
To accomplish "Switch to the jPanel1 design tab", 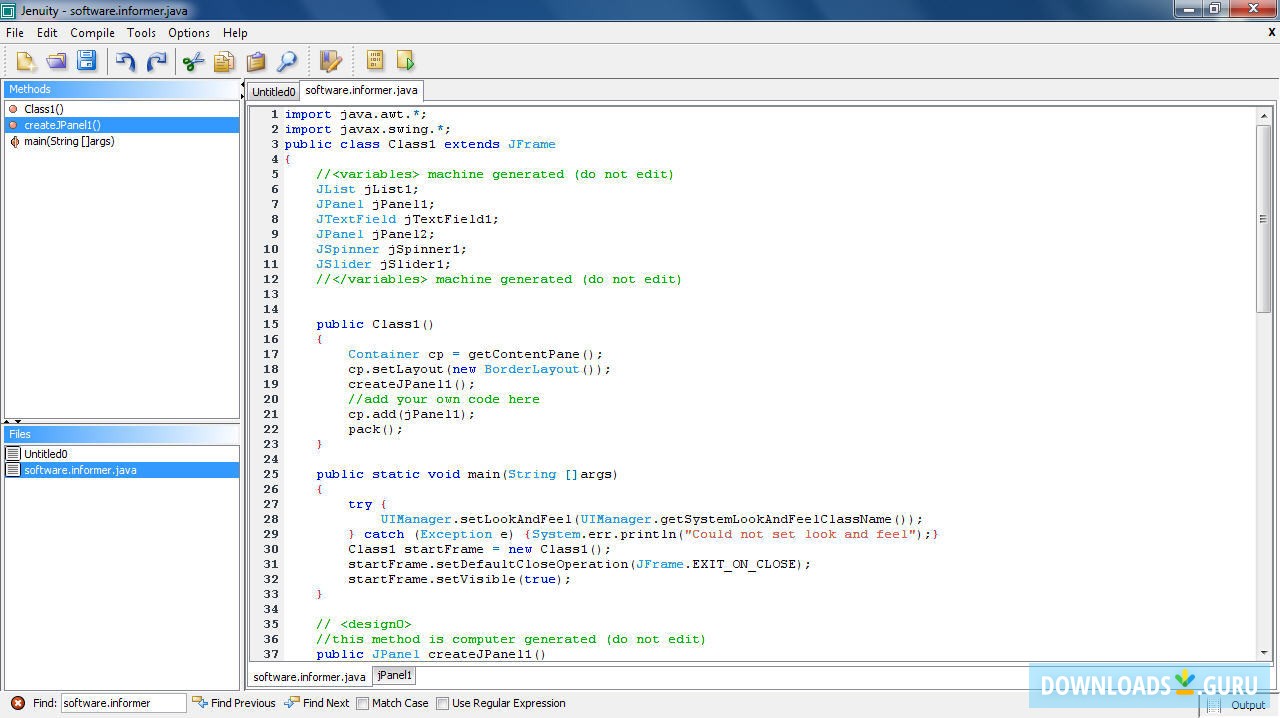I will pos(394,676).
